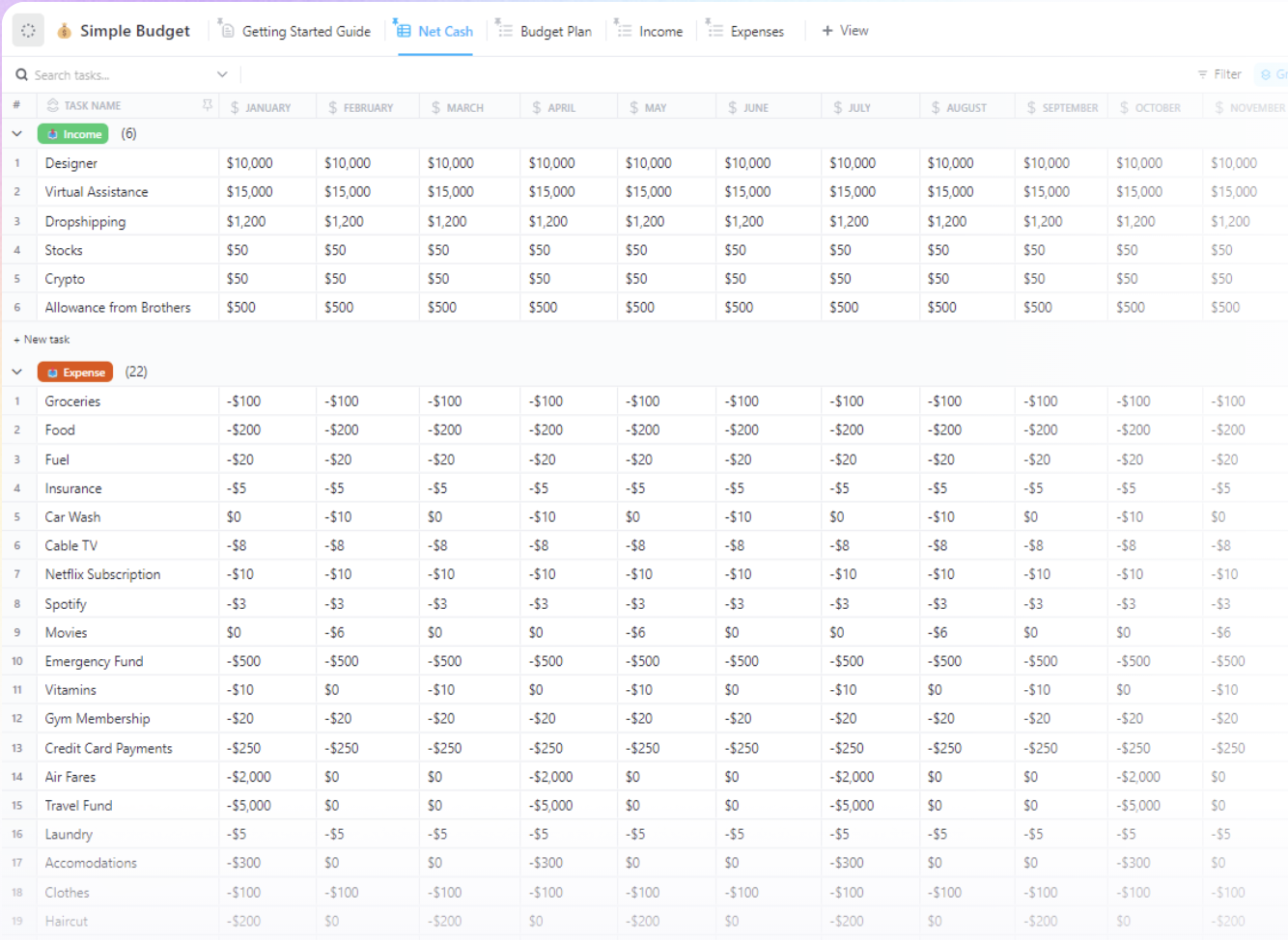
Task: Click the dollar icon in March header
Action: point(436,107)
